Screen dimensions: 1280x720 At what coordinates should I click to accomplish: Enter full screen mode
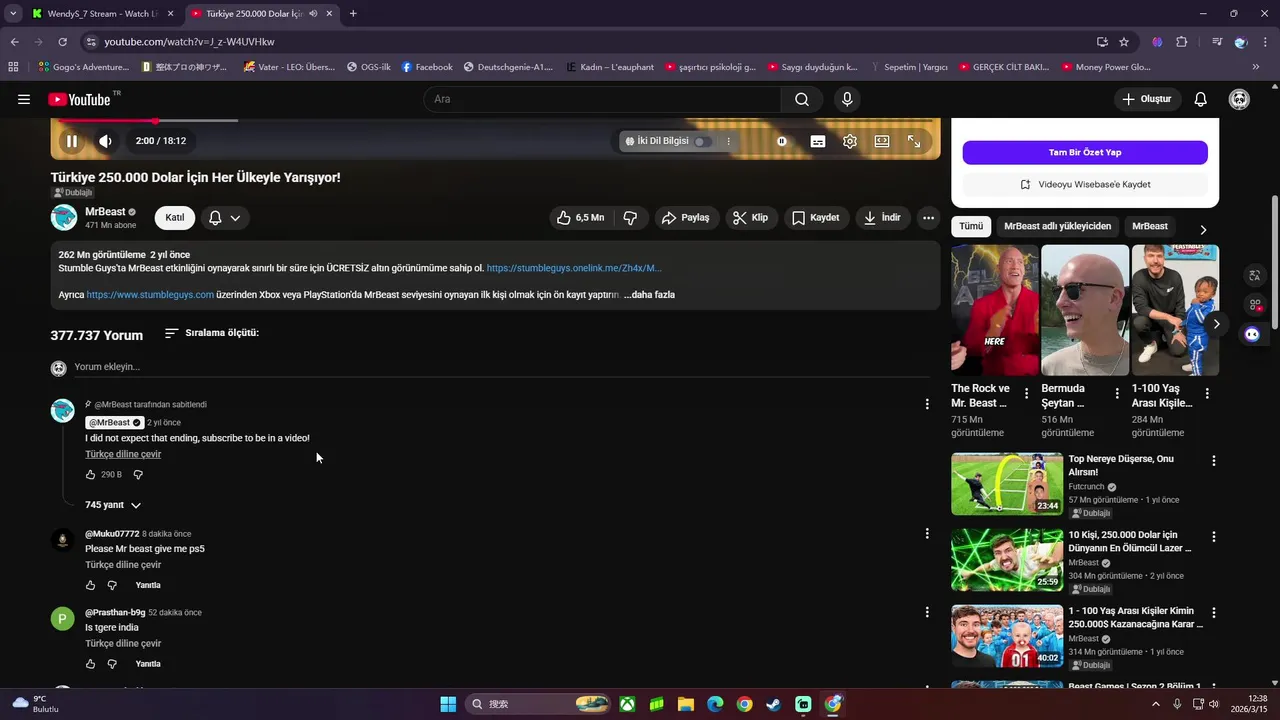coord(914,141)
